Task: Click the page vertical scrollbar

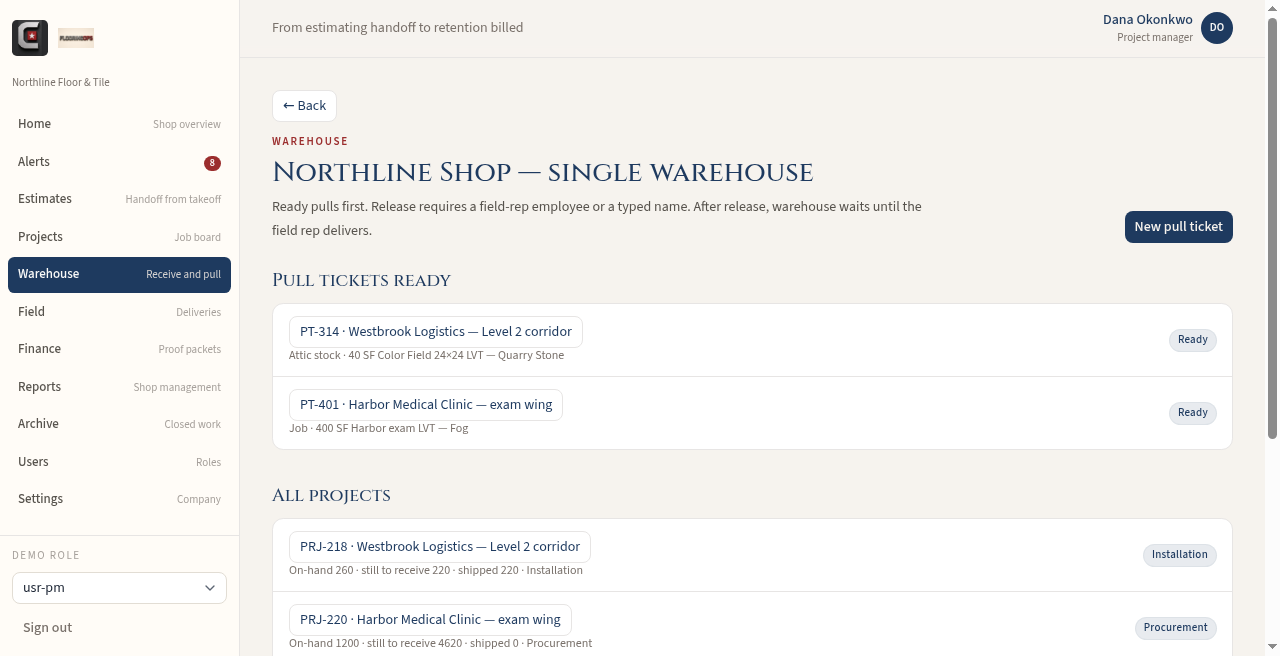Action: pos(1272,228)
